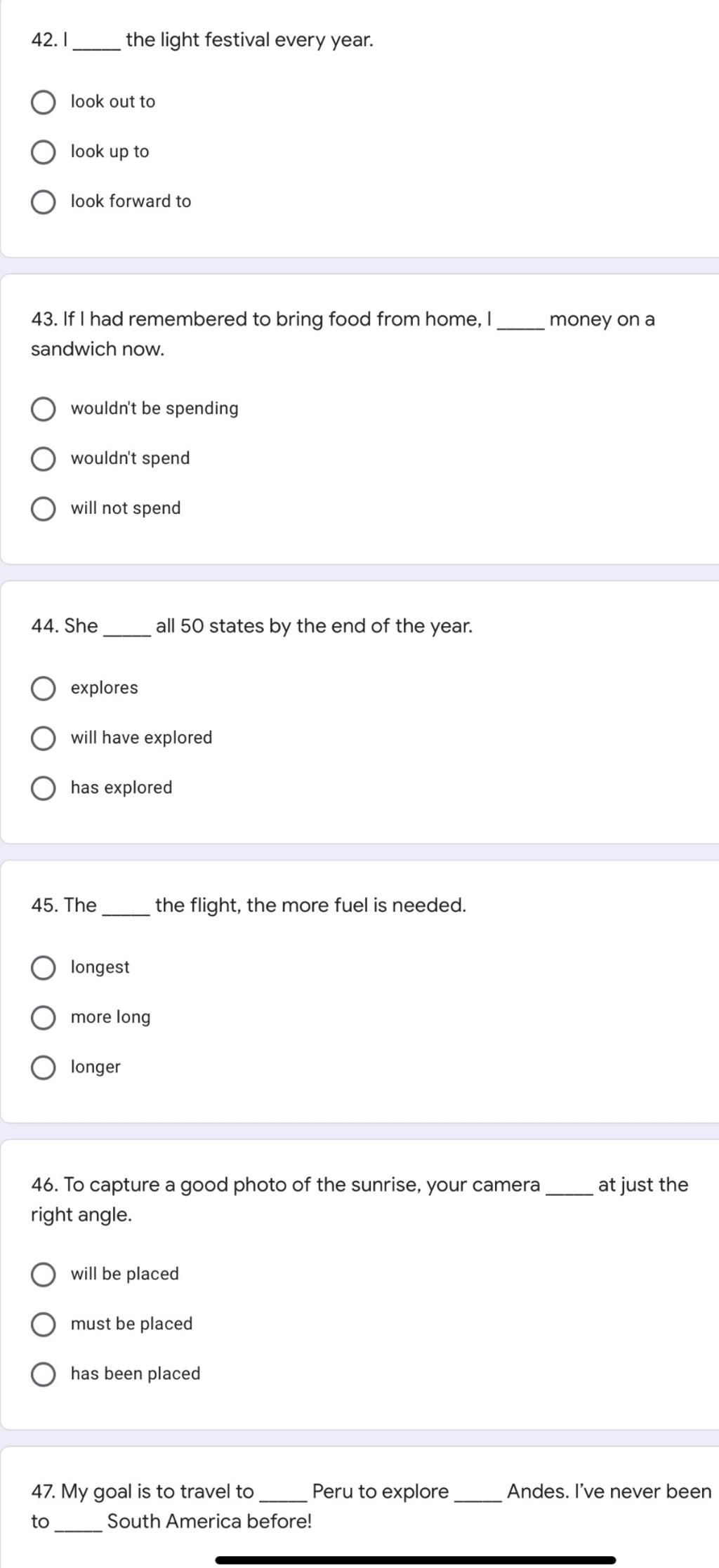Select 'look out to' for question 42
This screenshot has width=719, height=1568.
44,102
